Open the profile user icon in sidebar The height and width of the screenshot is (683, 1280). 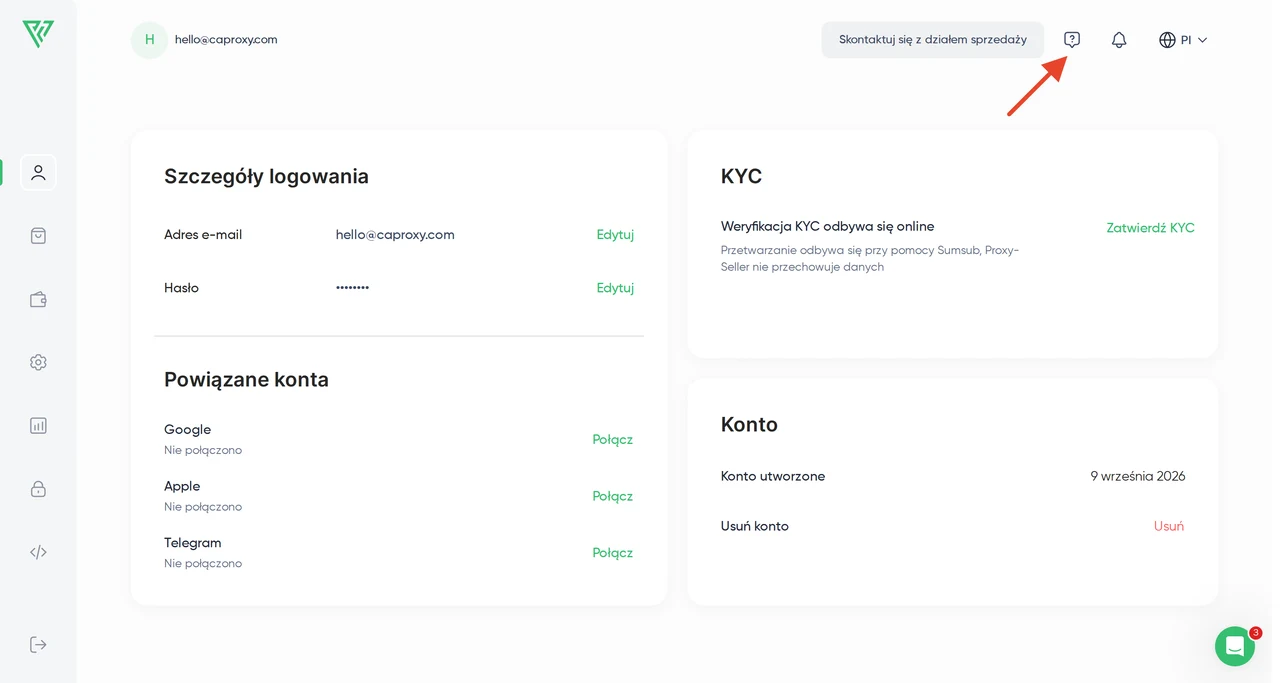(x=38, y=172)
